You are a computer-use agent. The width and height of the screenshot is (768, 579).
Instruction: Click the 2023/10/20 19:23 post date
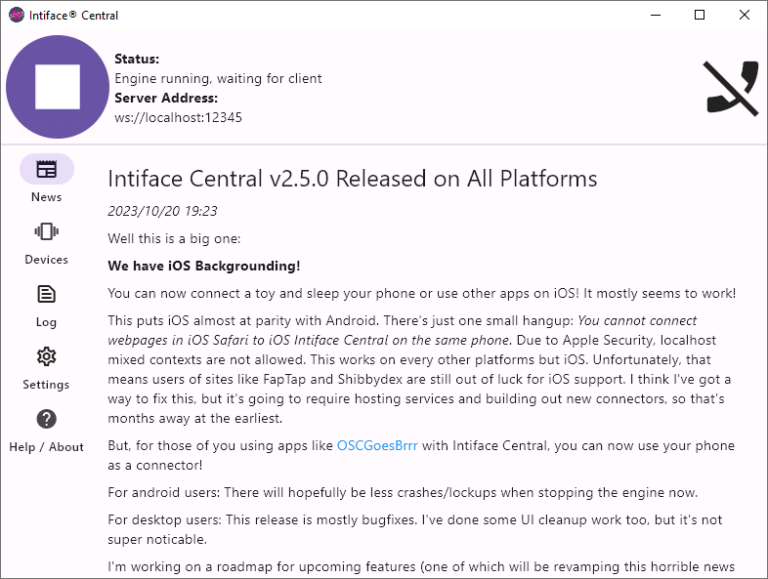coord(162,211)
